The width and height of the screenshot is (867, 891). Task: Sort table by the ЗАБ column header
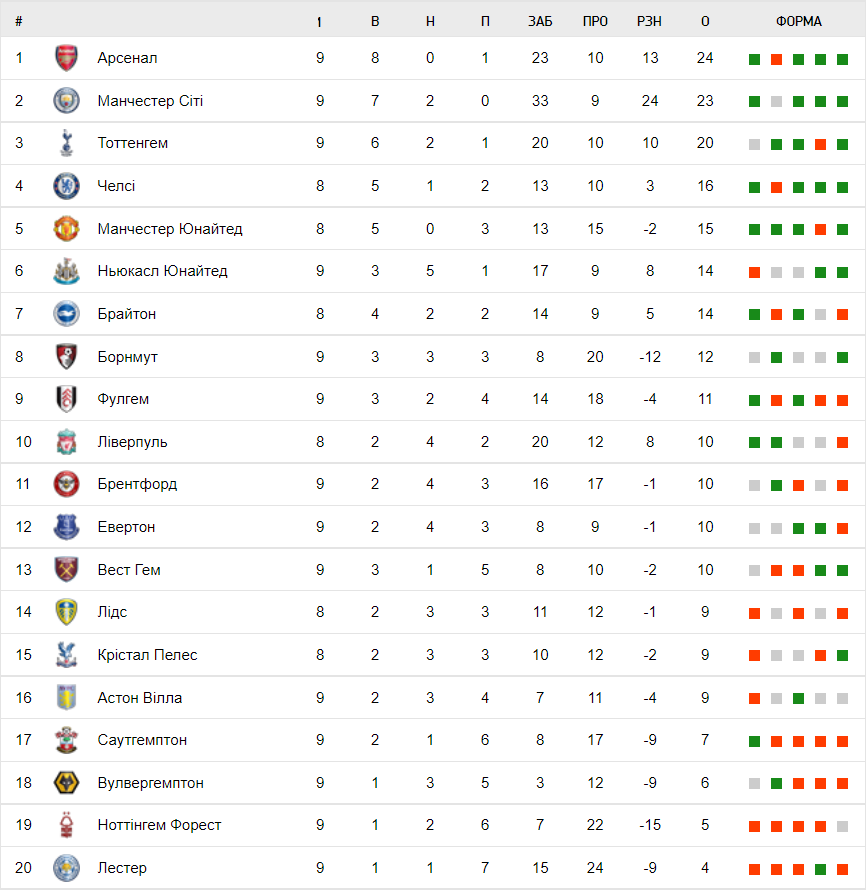[540, 22]
